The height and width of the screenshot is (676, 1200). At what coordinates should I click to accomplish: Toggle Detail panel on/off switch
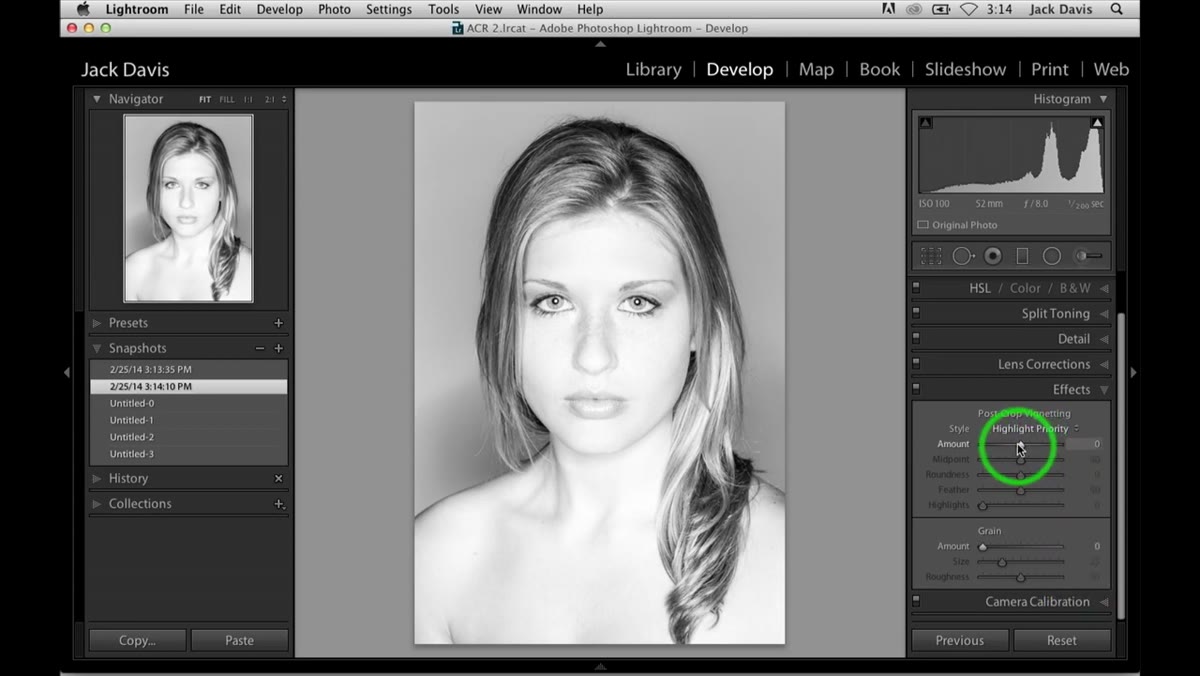click(x=916, y=339)
